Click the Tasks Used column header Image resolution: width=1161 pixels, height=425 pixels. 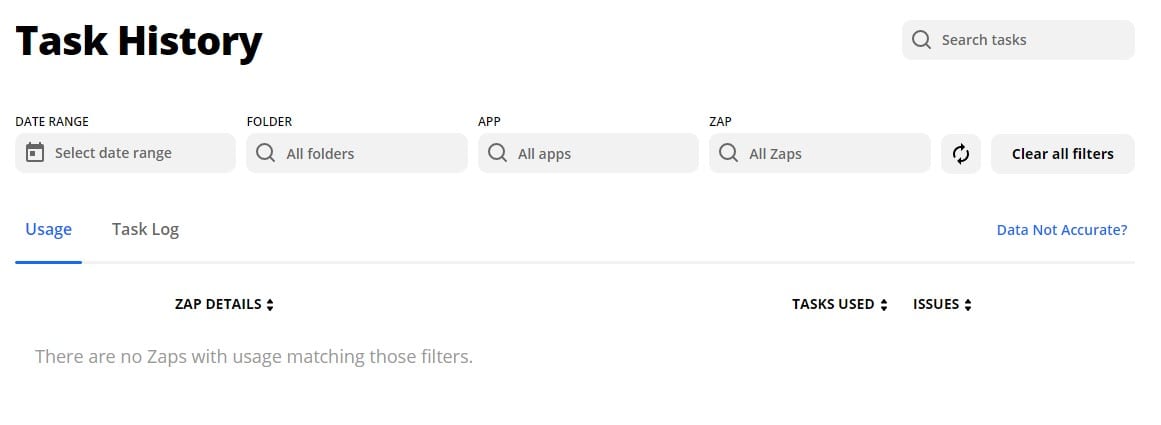(x=833, y=304)
